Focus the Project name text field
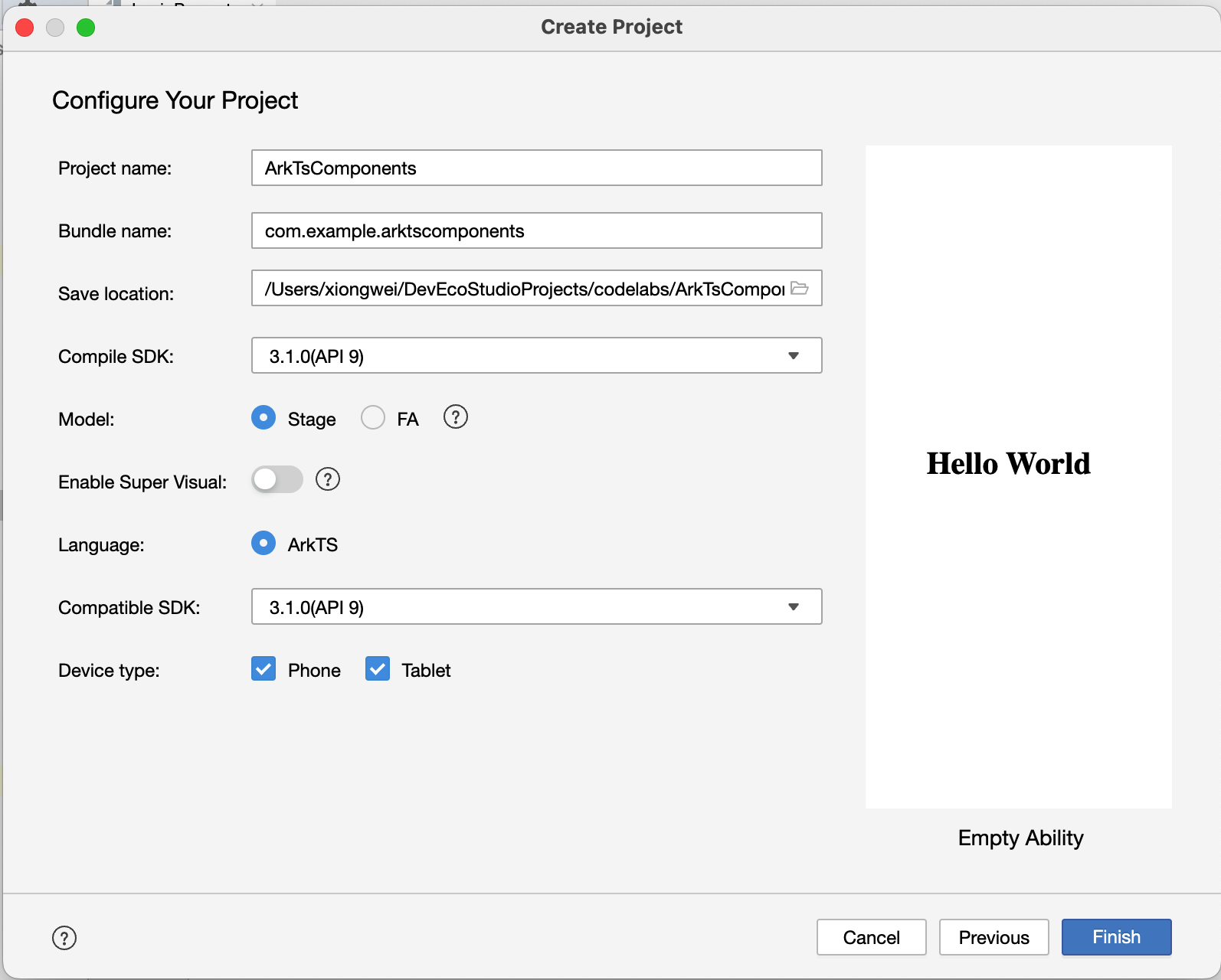 [x=537, y=168]
